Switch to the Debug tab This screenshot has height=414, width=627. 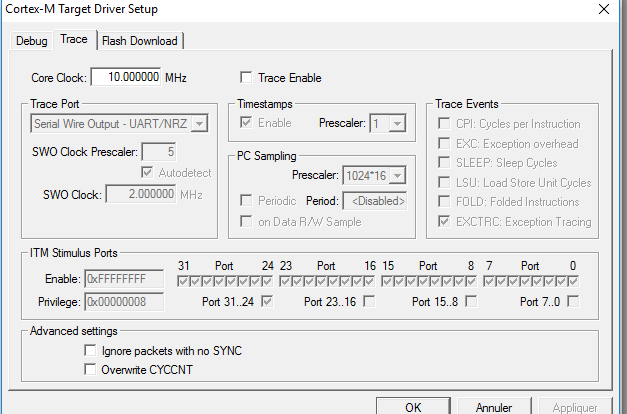(x=32, y=41)
